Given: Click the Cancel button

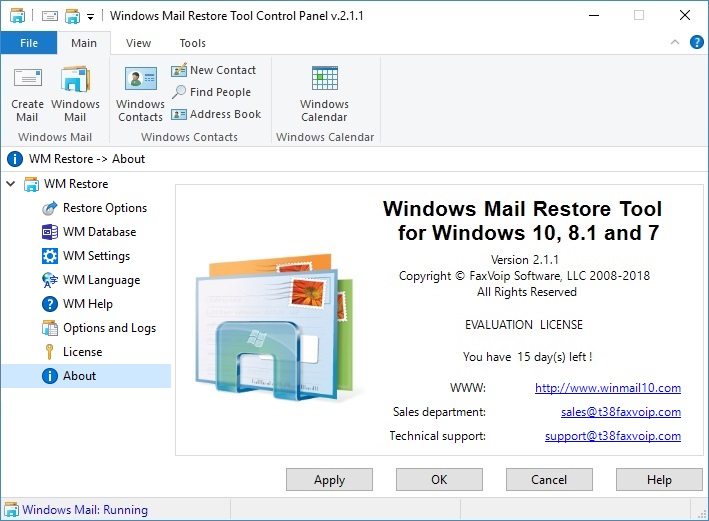Looking at the screenshot, I should pos(549,479).
